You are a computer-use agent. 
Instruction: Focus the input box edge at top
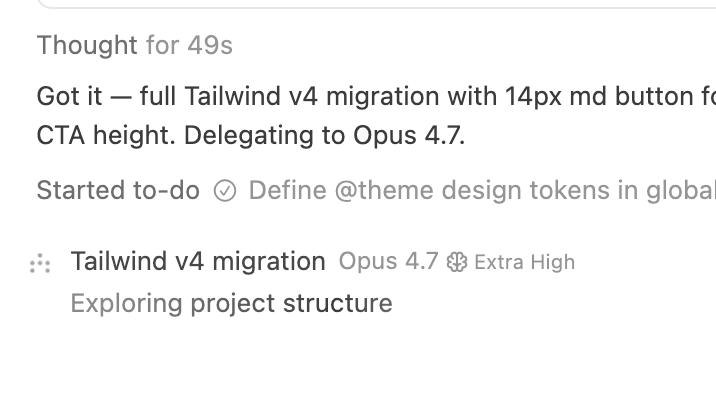point(376,4)
